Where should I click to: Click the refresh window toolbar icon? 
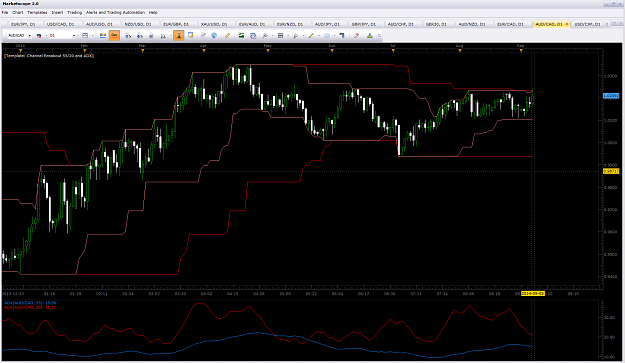253,35
